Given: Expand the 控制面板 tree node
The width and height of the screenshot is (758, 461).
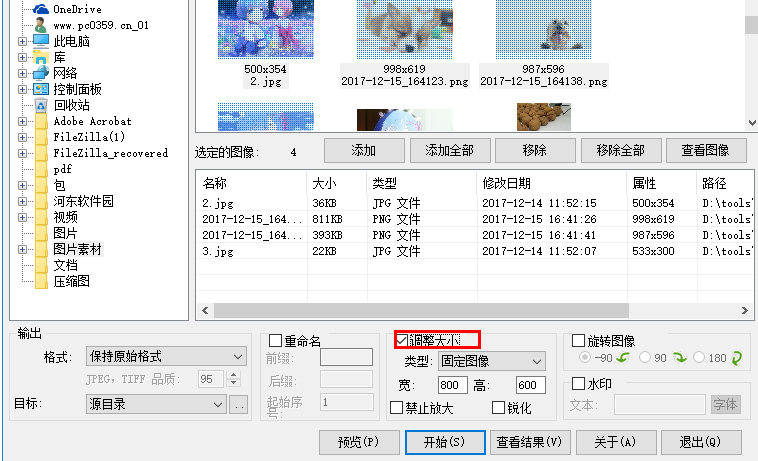Looking at the screenshot, I should click(x=22, y=89).
